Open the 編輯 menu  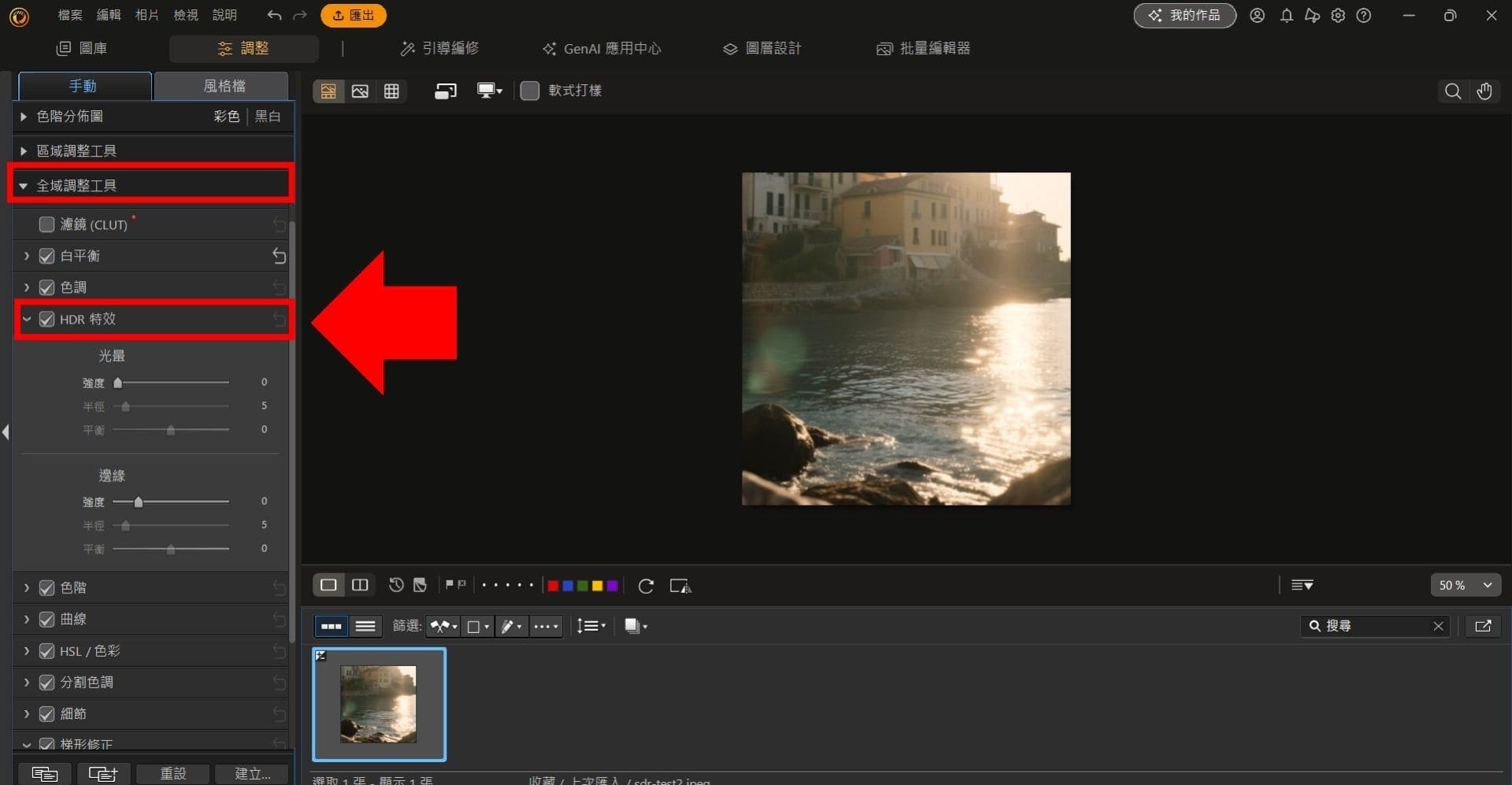(109, 15)
